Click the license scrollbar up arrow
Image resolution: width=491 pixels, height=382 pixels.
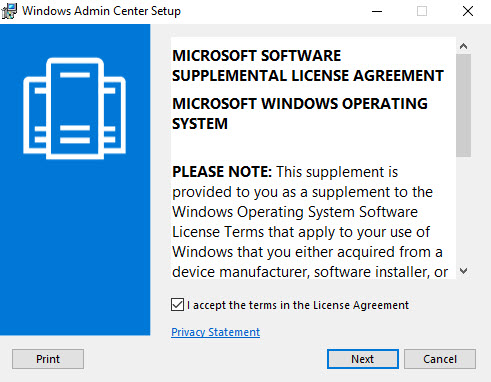click(463, 46)
